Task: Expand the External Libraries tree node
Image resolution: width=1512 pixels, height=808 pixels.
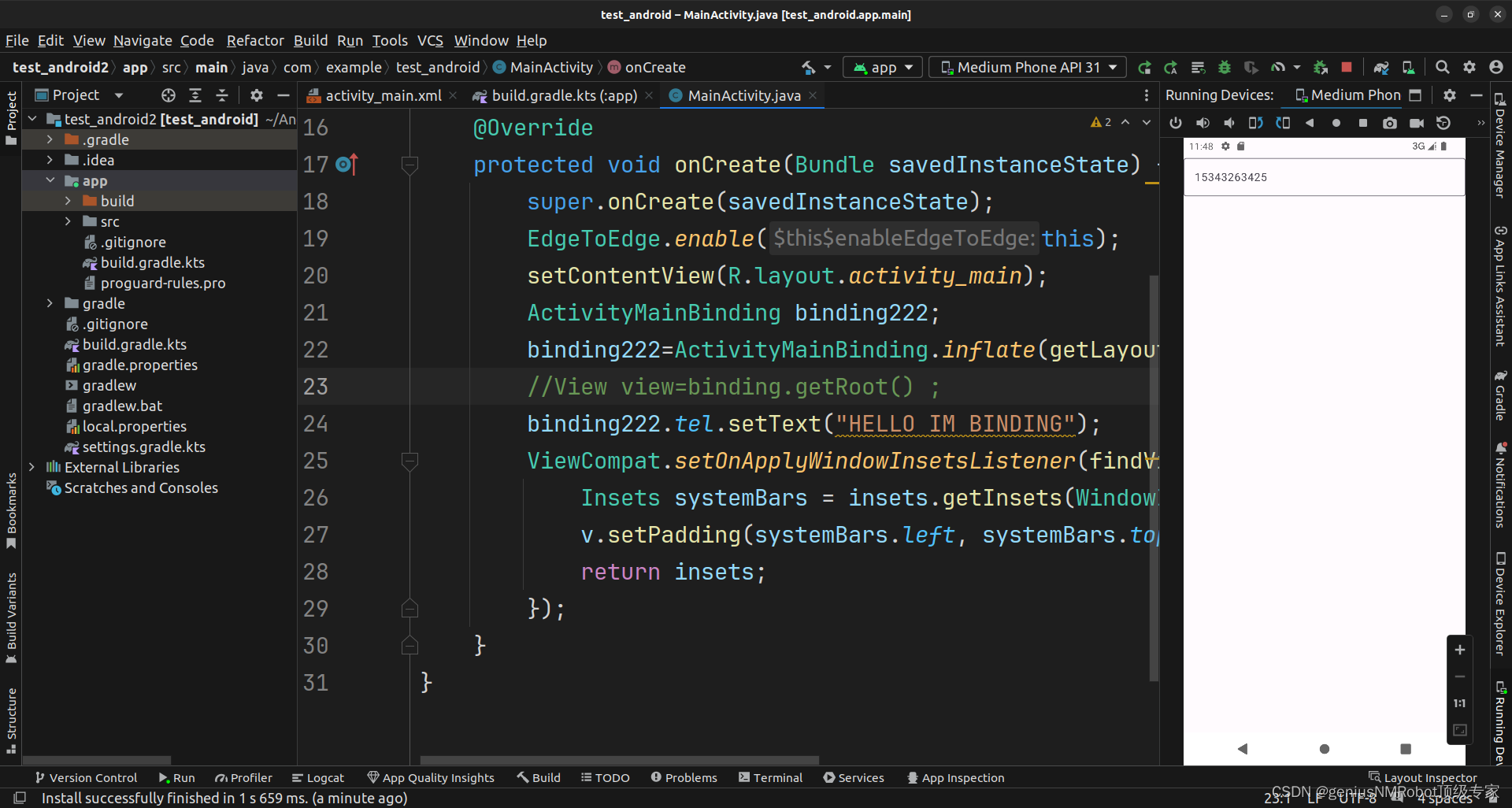Action: point(31,466)
